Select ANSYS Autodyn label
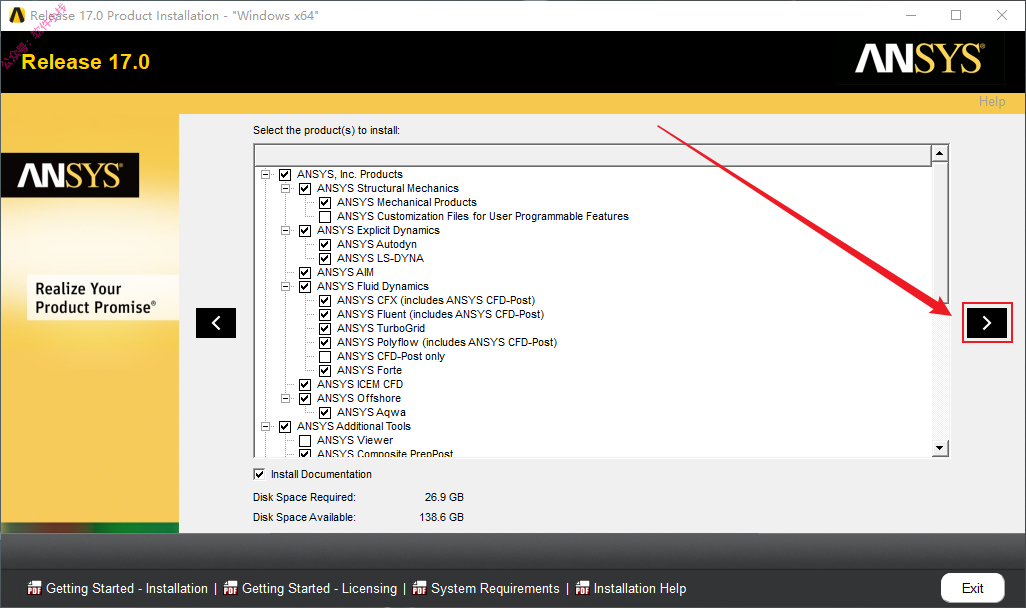Screen dimensions: 1026x608 pyautogui.click(x=377, y=244)
